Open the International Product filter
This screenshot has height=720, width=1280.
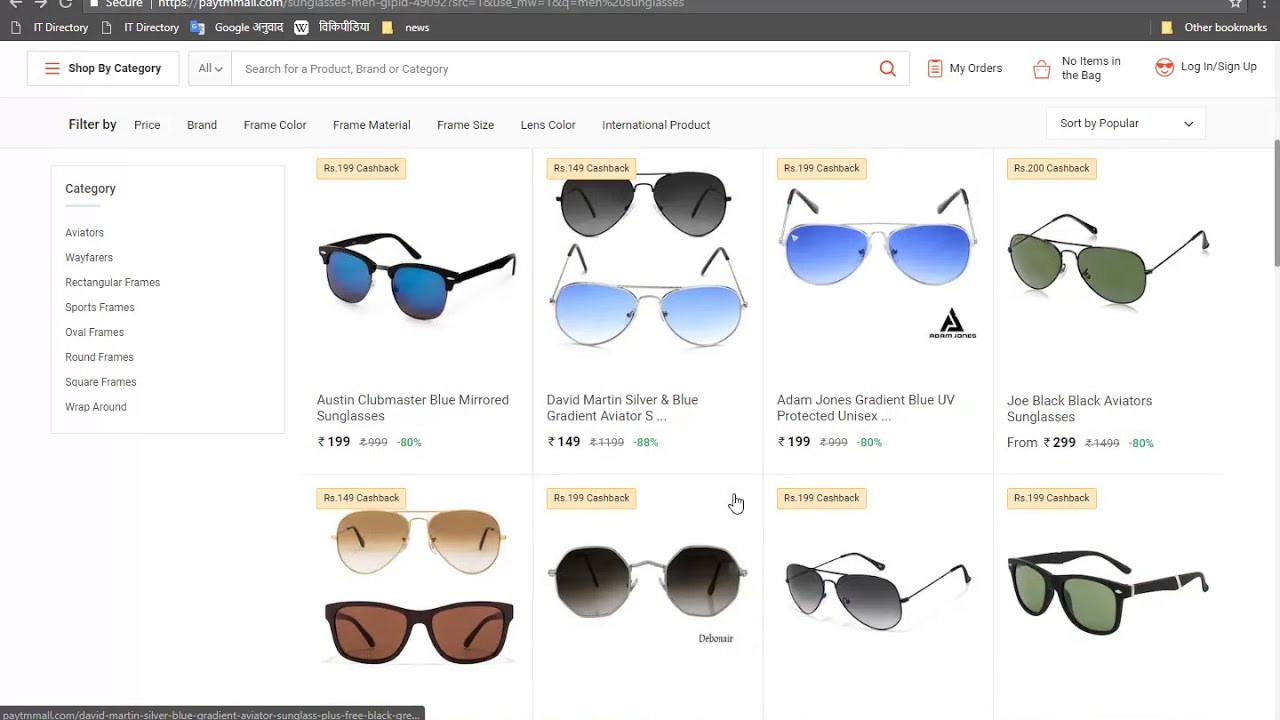pyautogui.click(x=656, y=125)
